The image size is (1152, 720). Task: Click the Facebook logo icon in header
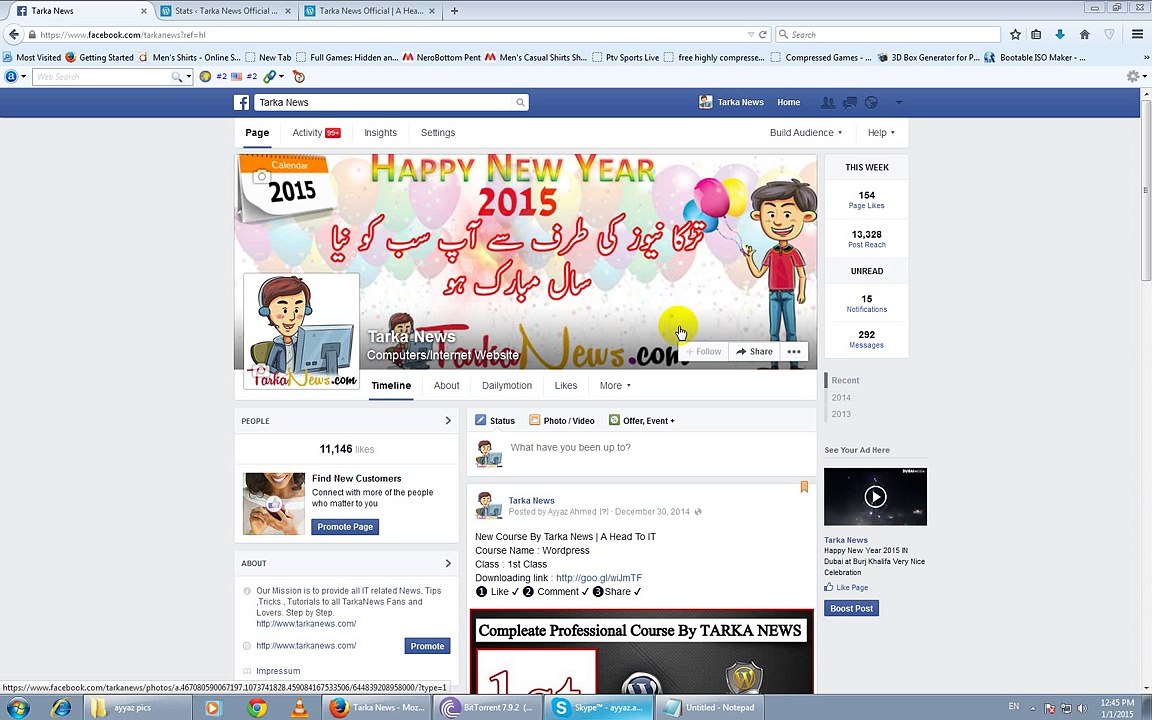[242, 103]
